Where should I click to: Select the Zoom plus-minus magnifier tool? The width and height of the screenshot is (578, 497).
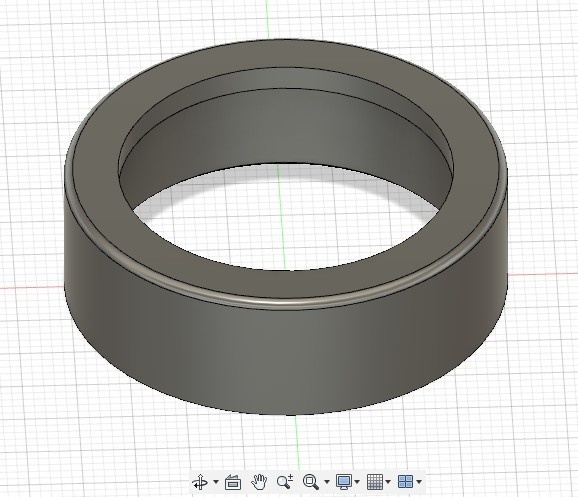click(285, 482)
